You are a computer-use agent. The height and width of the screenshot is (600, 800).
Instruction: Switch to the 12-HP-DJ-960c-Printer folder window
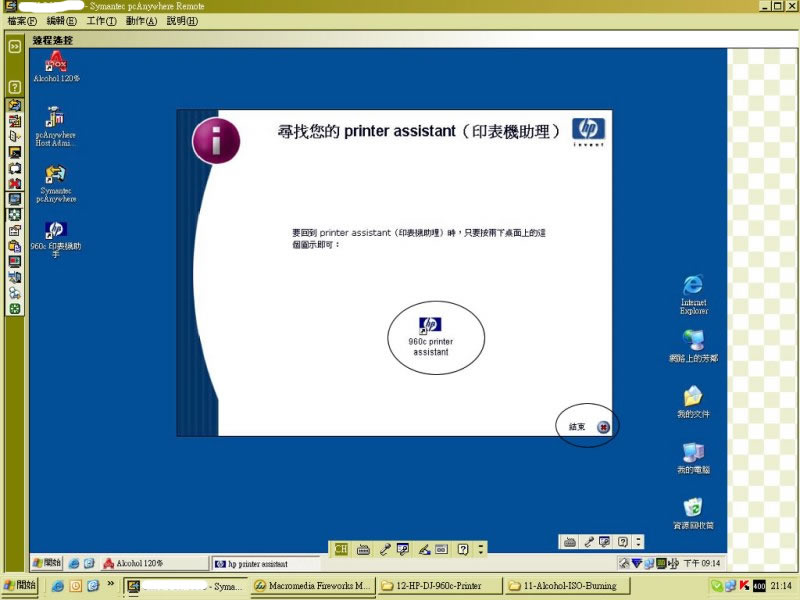click(439, 586)
